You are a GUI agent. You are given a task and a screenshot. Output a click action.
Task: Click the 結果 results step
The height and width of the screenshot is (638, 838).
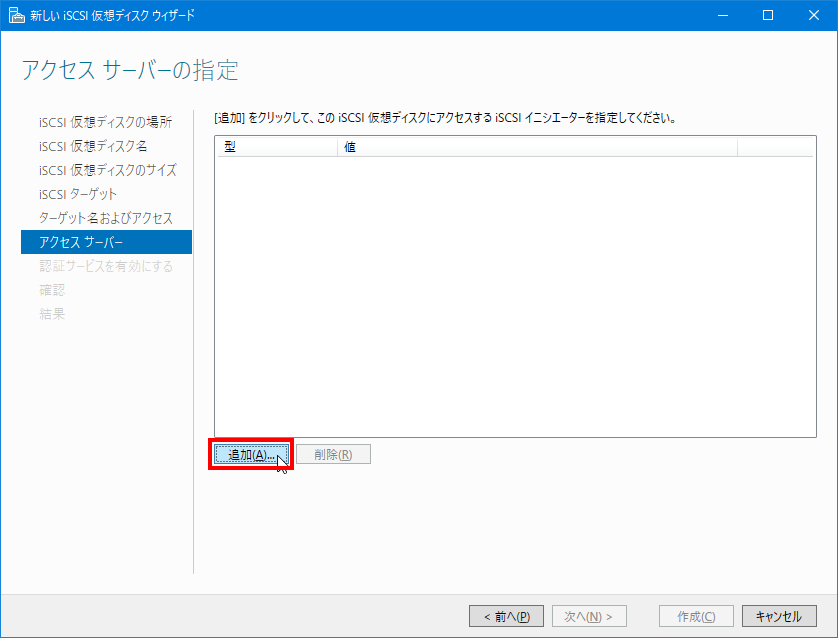click(x=52, y=314)
